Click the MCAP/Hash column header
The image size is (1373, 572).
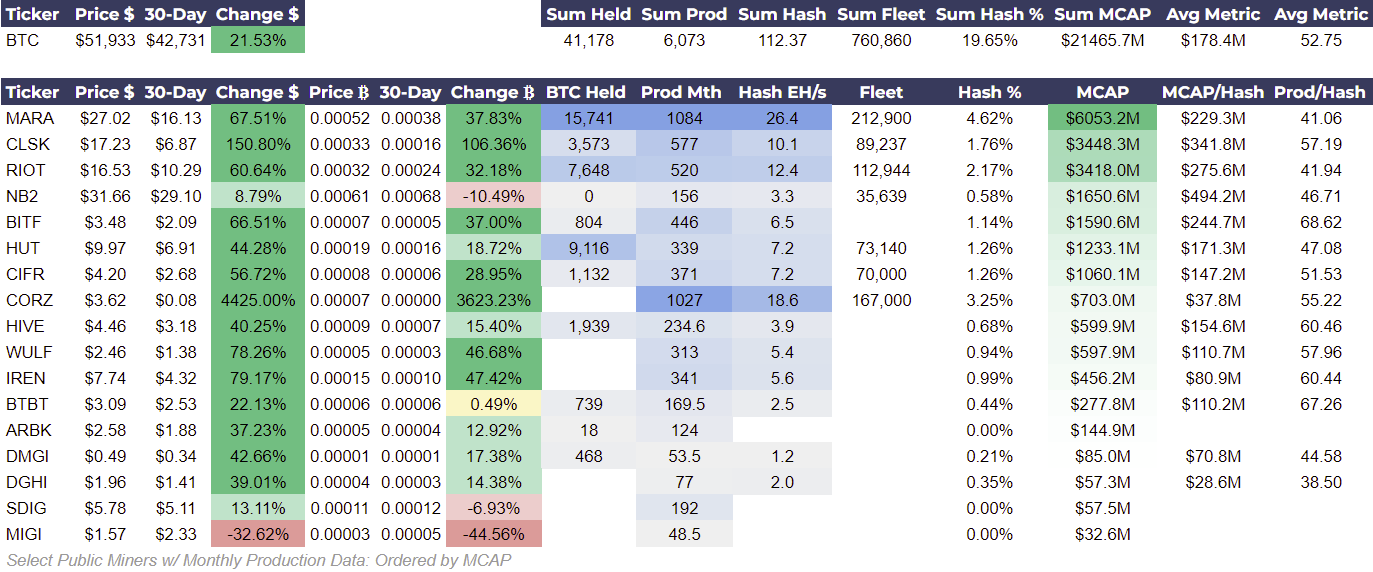(1213, 92)
